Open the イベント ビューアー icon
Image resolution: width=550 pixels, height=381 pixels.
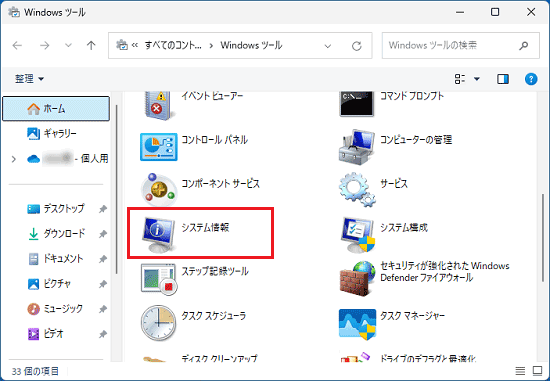pyautogui.click(x=159, y=105)
